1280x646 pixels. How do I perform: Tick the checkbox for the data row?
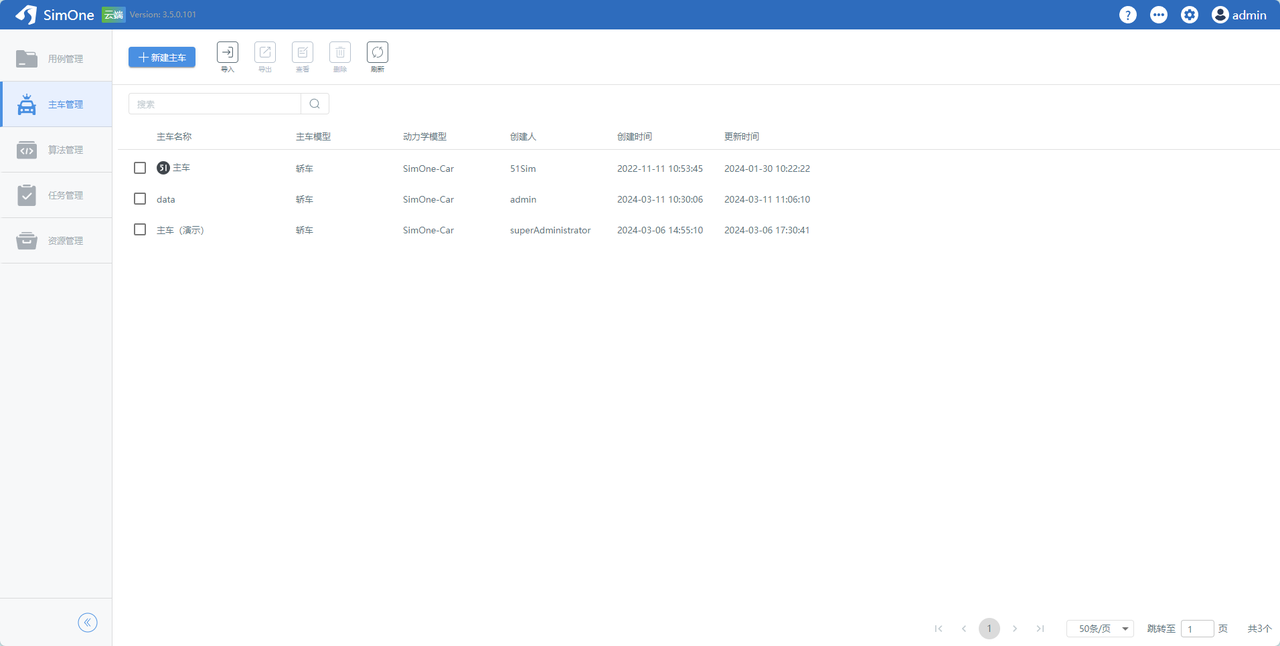(x=140, y=199)
